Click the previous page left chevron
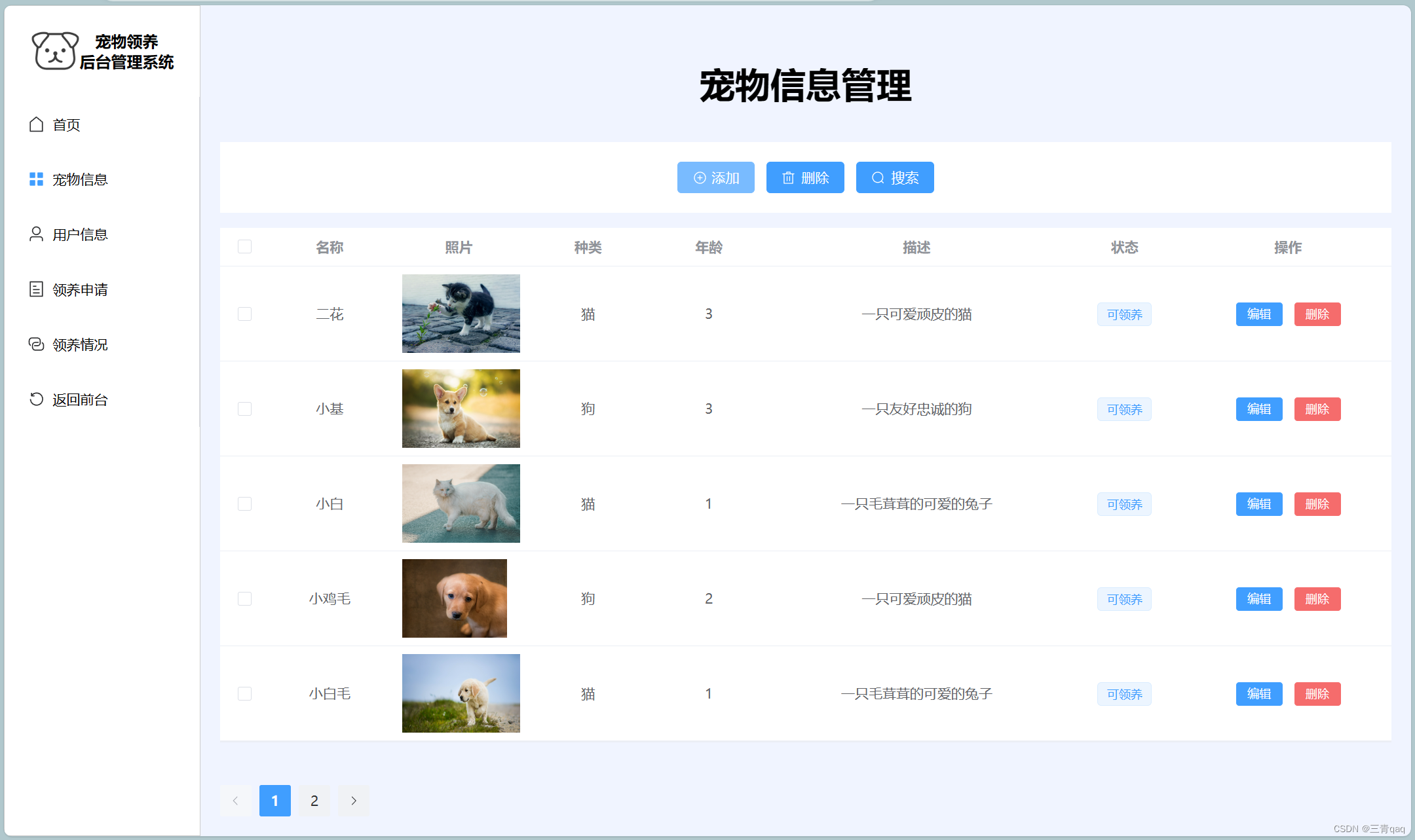Viewport: 1415px width, 840px height. tap(236, 801)
